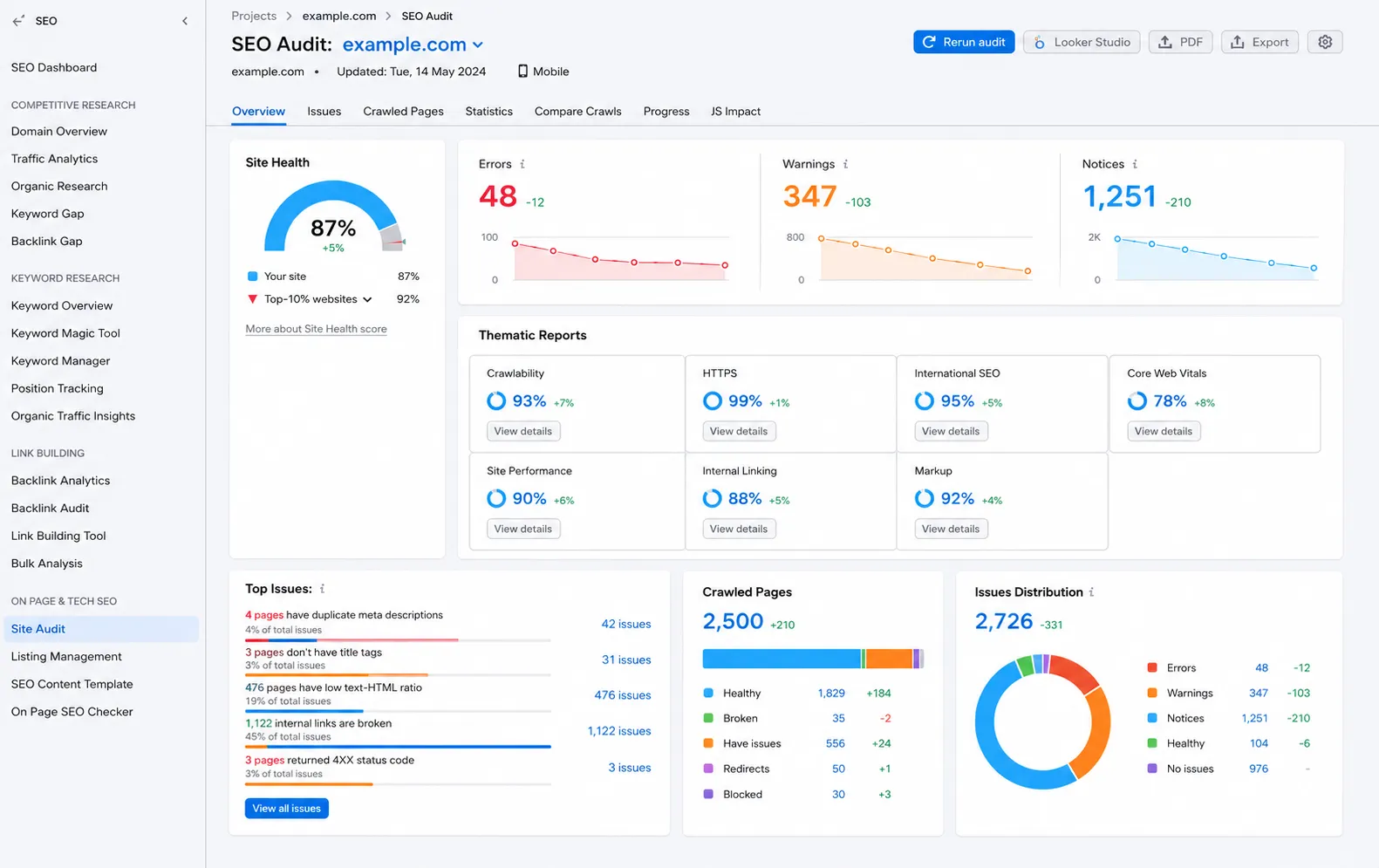Viewport: 1379px width, 868px height.
Task: Click the Healthy blue swatch under Crawled Pages
Action: (708, 693)
